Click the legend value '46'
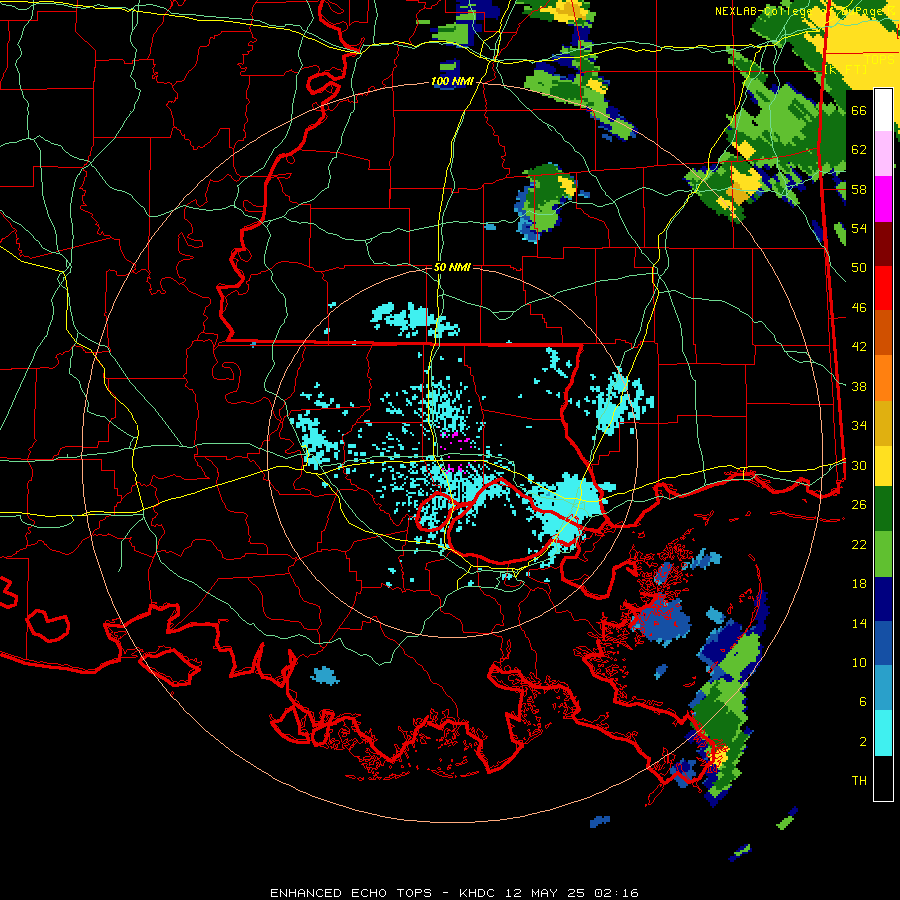 click(859, 308)
